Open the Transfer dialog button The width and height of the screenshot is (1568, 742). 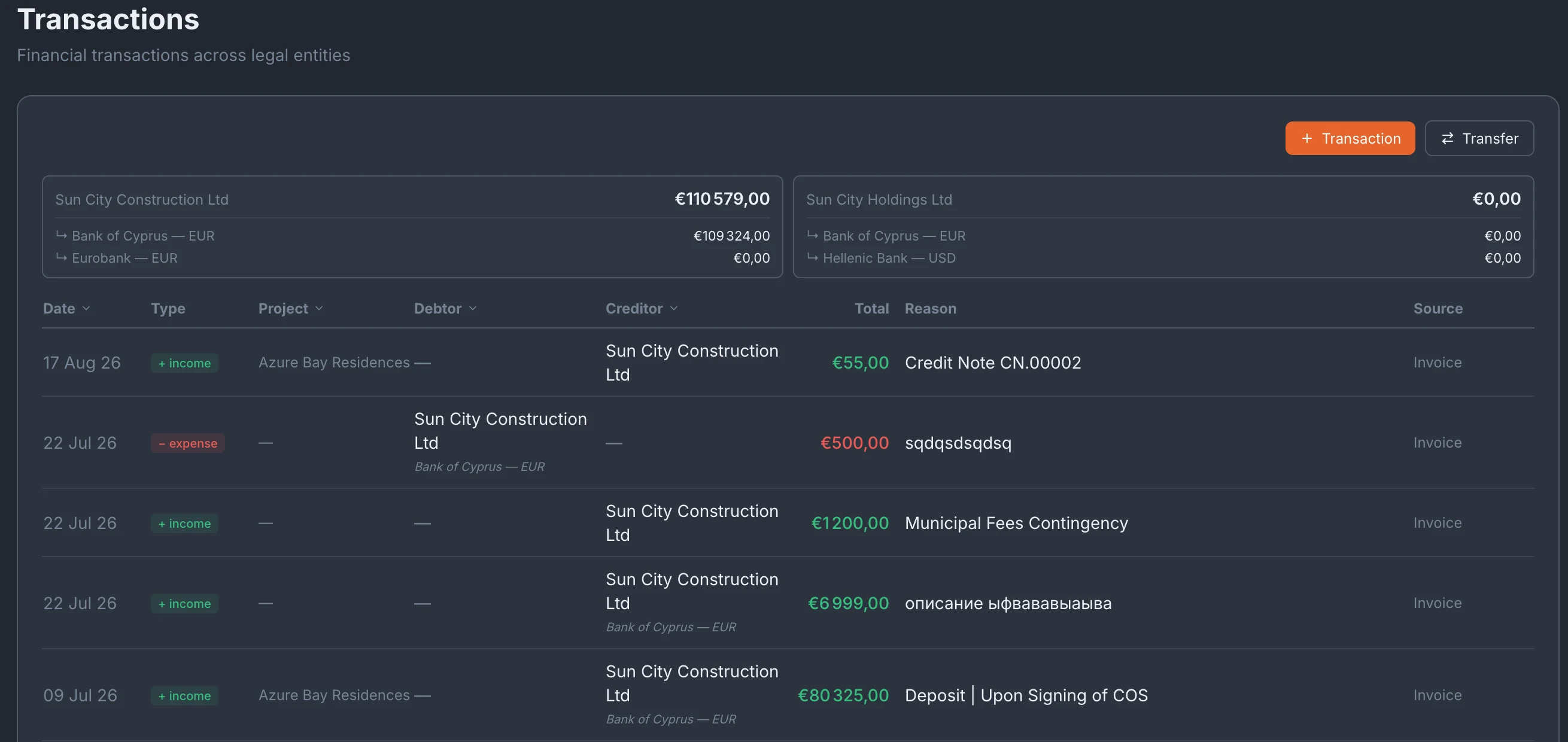click(x=1478, y=138)
